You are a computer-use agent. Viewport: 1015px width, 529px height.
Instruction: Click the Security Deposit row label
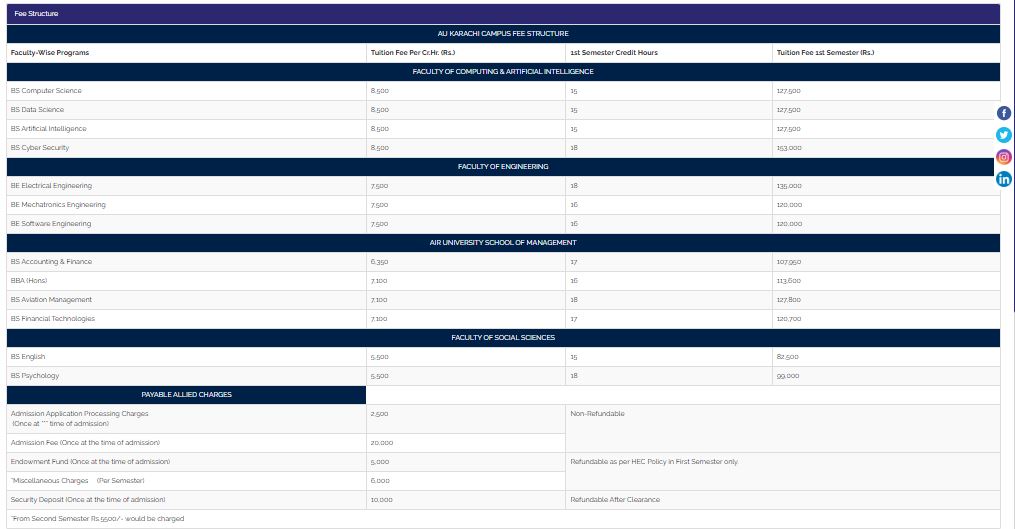pyautogui.click(x=88, y=500)
